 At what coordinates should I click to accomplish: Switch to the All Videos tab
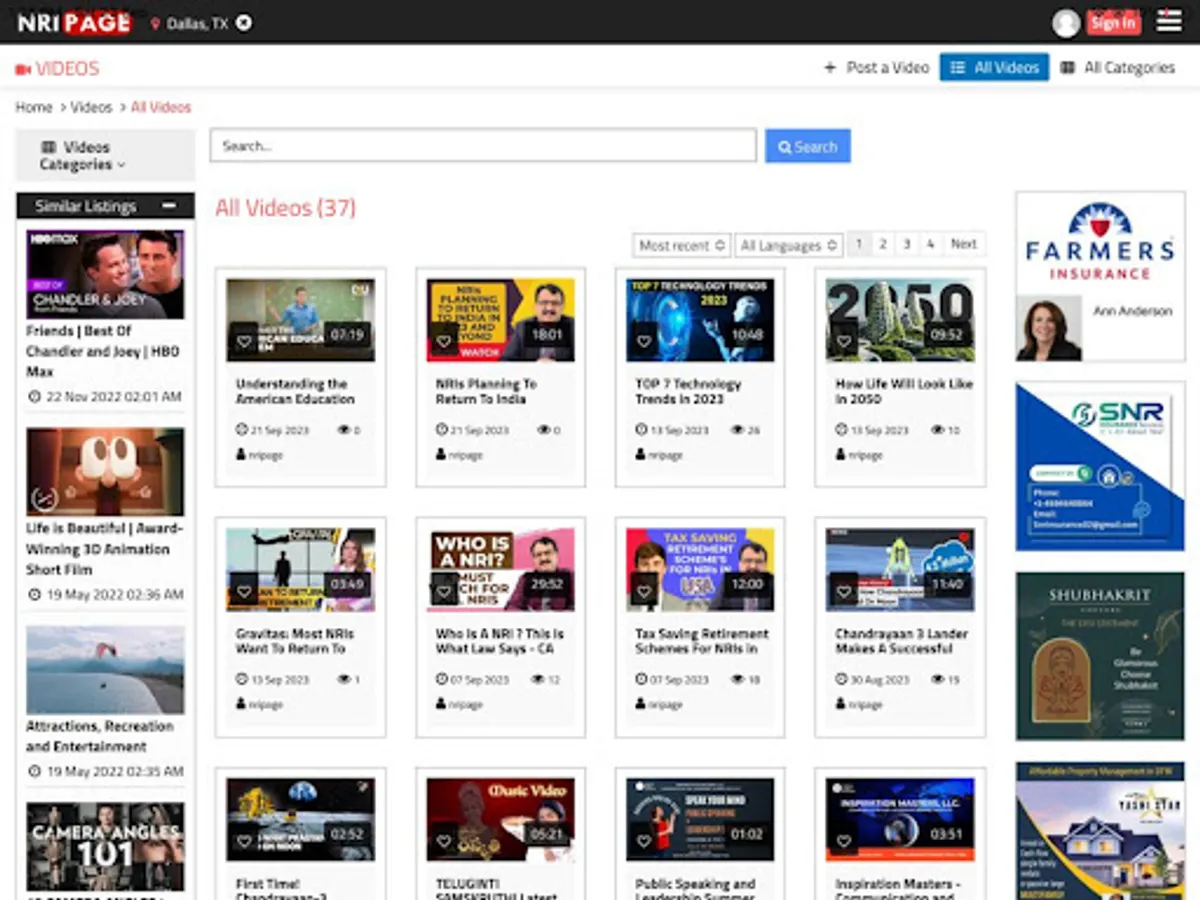coord(994,67)
